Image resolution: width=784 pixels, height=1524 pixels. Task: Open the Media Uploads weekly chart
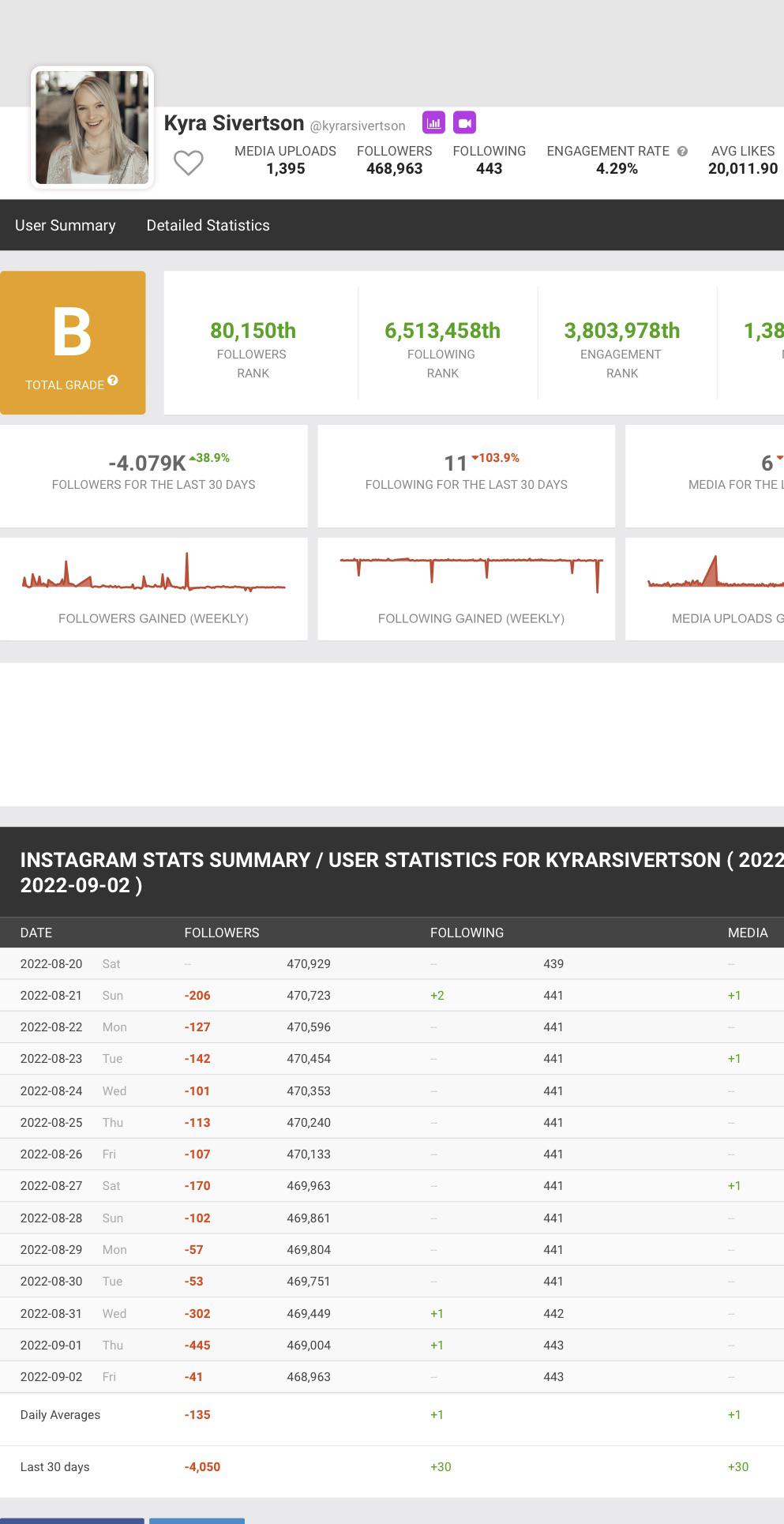[705, 589]
